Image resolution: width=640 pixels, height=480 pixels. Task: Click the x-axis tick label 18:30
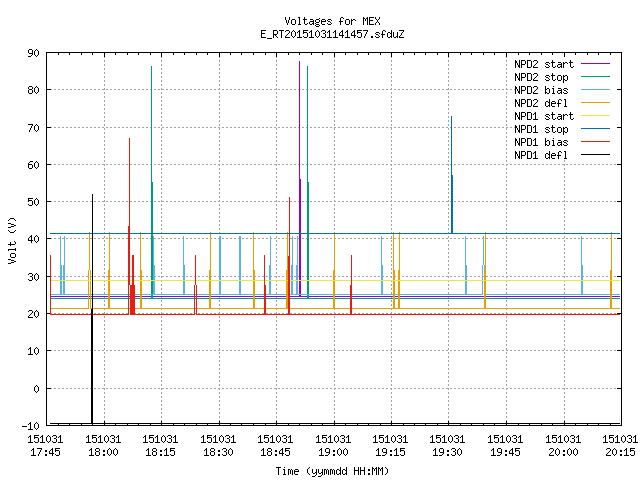point(218,452)
